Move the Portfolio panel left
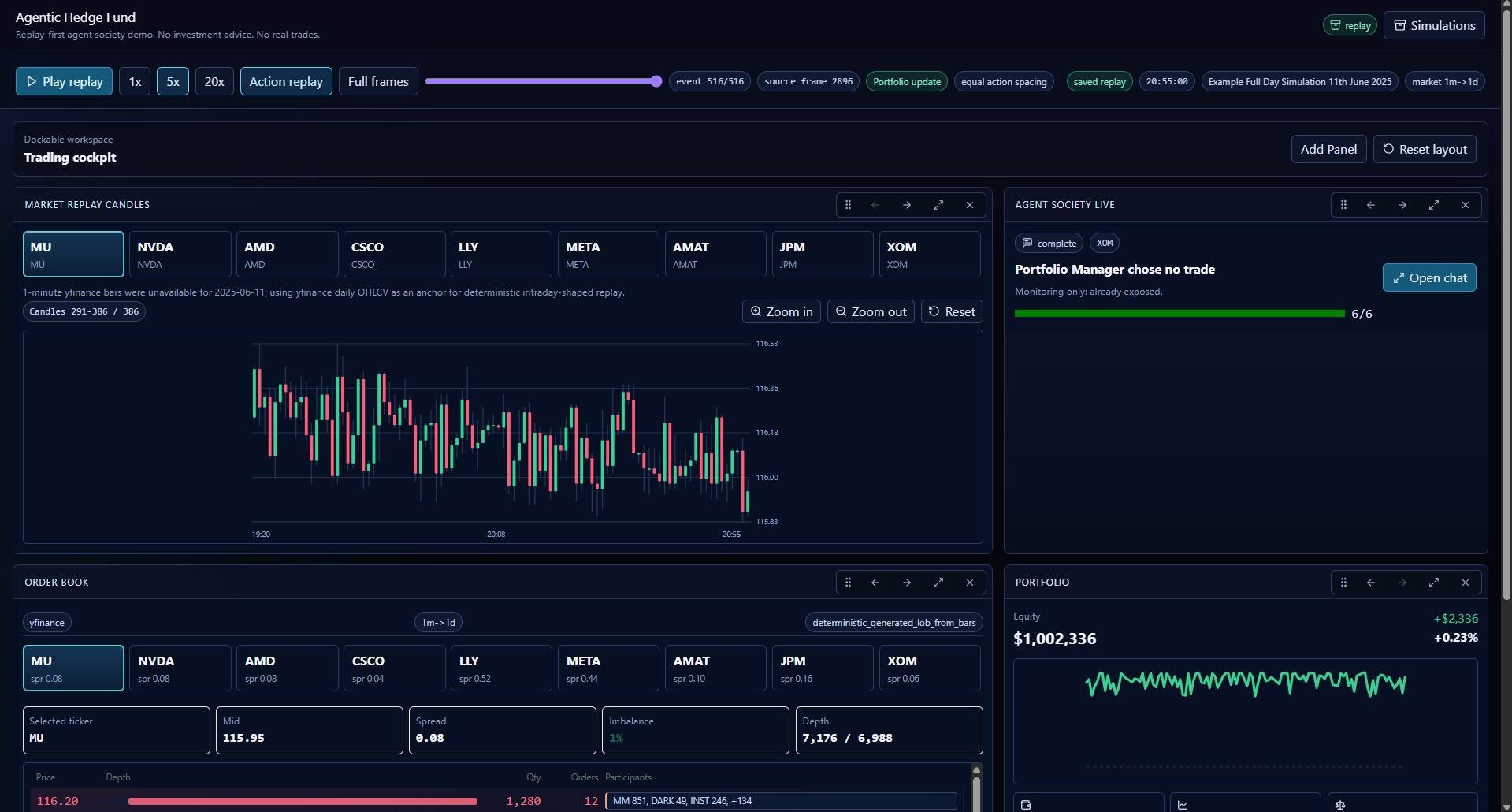Screen dimensions: 1512x812 [x=1371, y=583]
